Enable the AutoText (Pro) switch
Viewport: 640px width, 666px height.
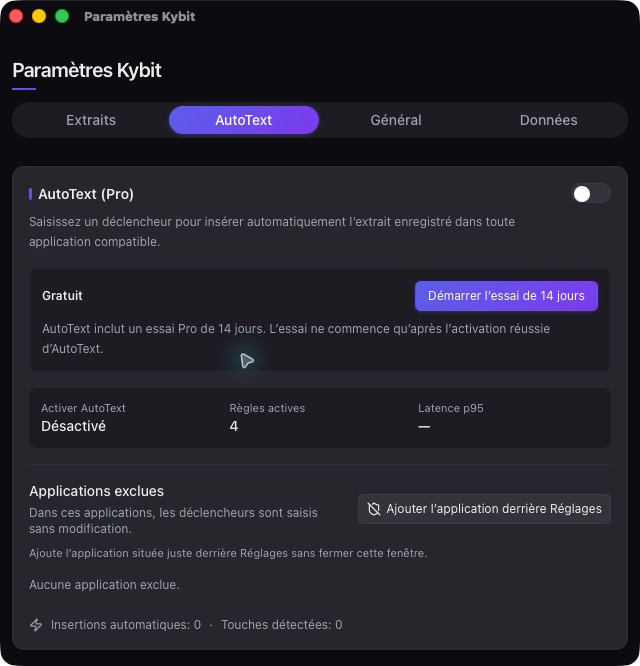pos(591,194)
